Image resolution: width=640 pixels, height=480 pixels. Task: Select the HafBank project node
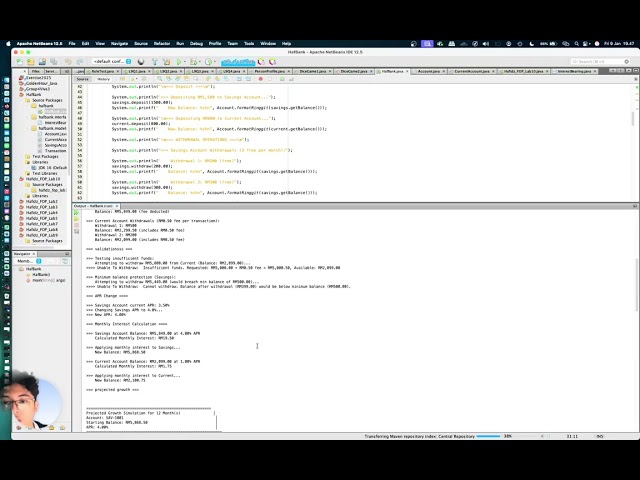point(33,95)
